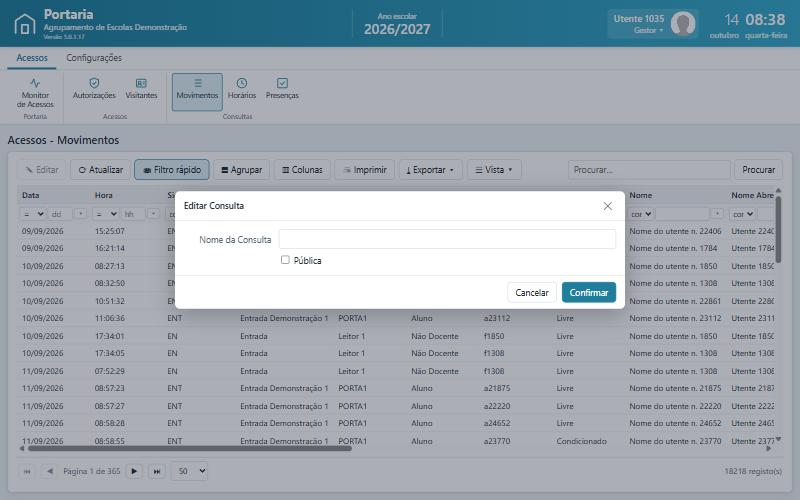The width and height of the screenshot is (800, 500).
Task: Click the Portaria home icon
Action: [24, 24]
